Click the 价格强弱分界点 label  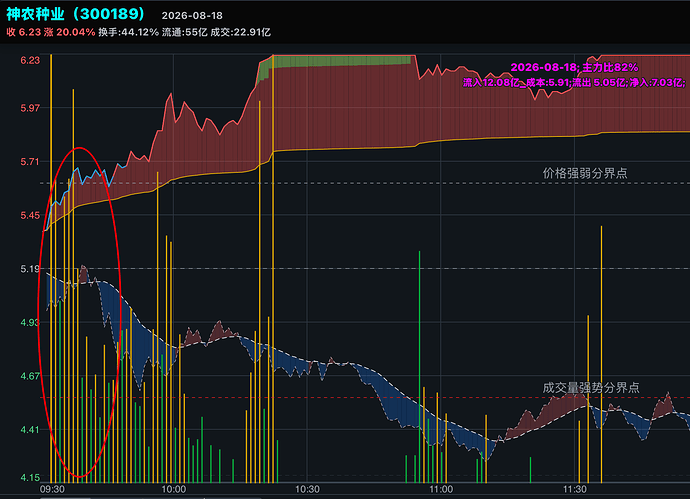click(x=585, y=173)
